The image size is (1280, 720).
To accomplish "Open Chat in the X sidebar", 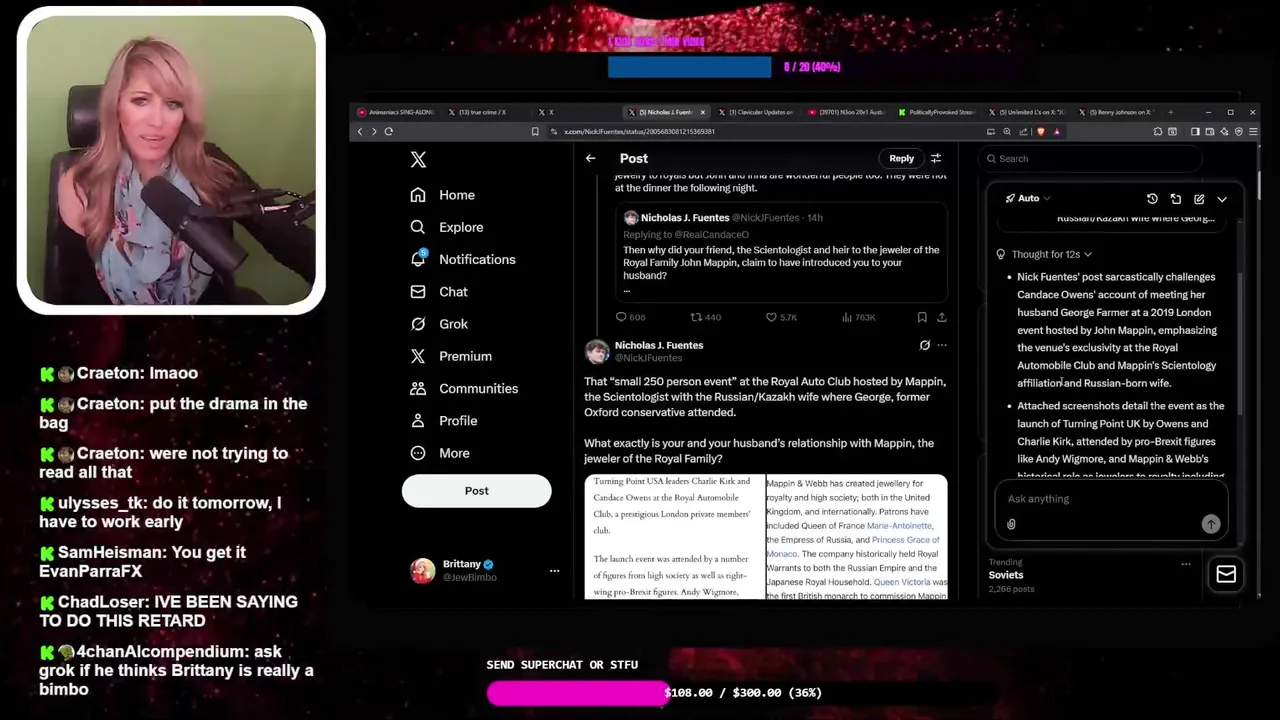I will pyautogui.click(x=439, y=291).
